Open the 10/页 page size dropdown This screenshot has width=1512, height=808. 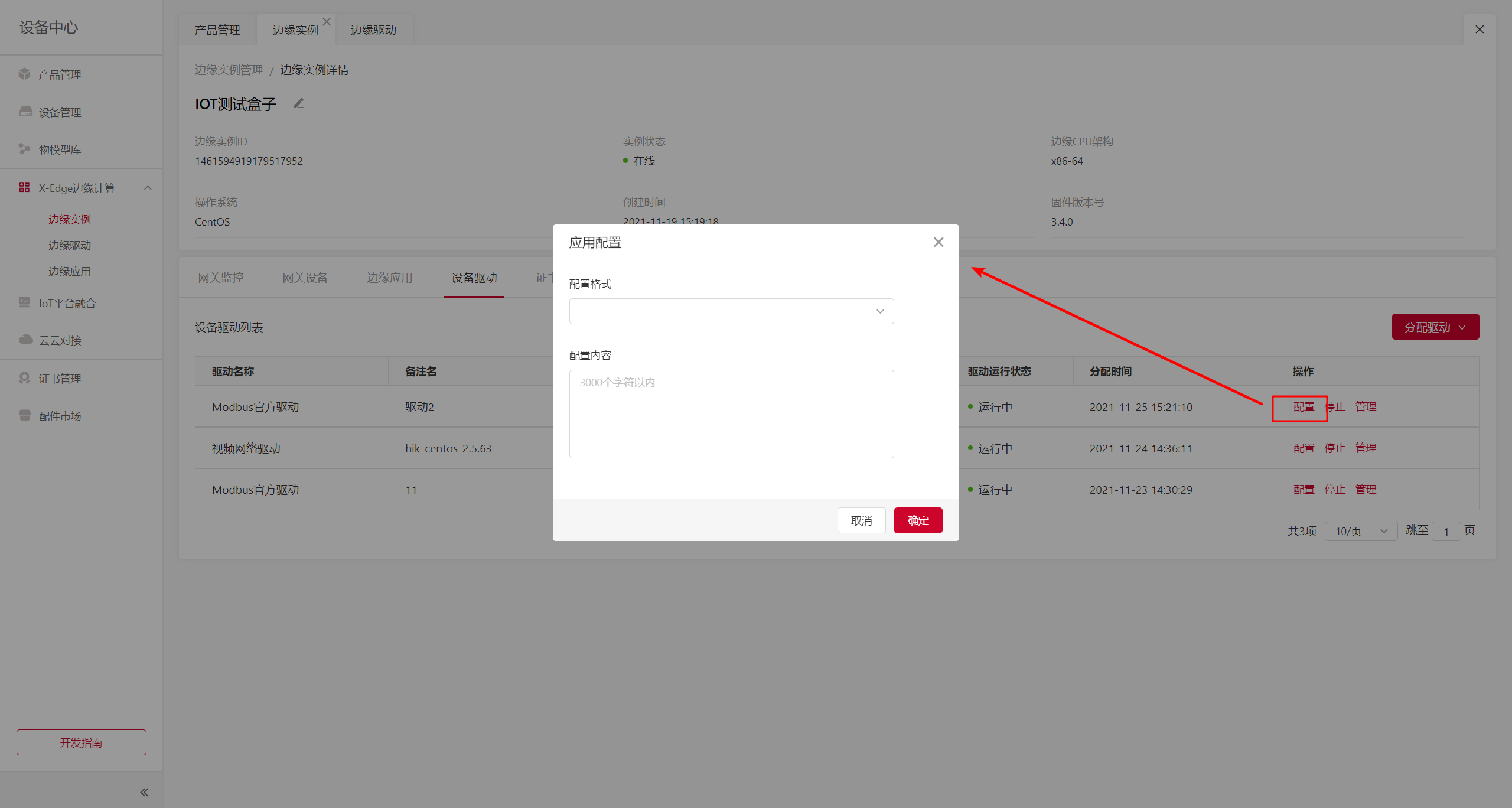1360,531
